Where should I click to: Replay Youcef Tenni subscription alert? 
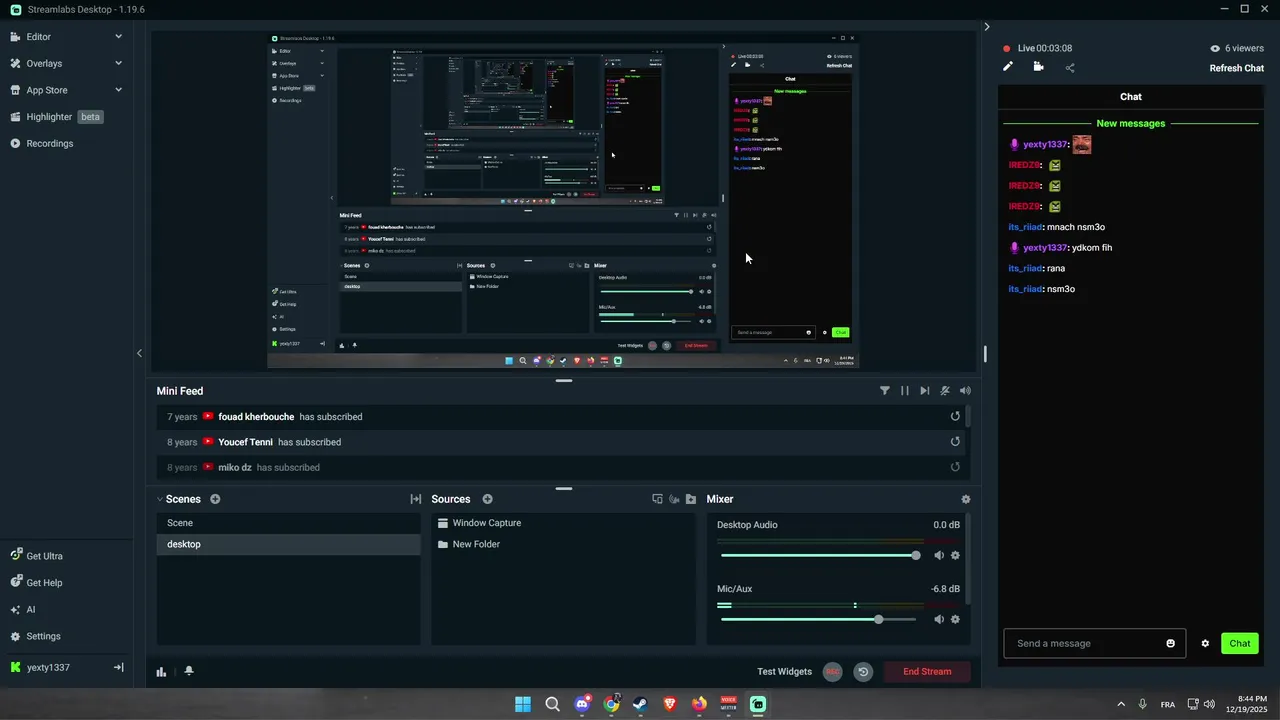[x=955, y=442]
